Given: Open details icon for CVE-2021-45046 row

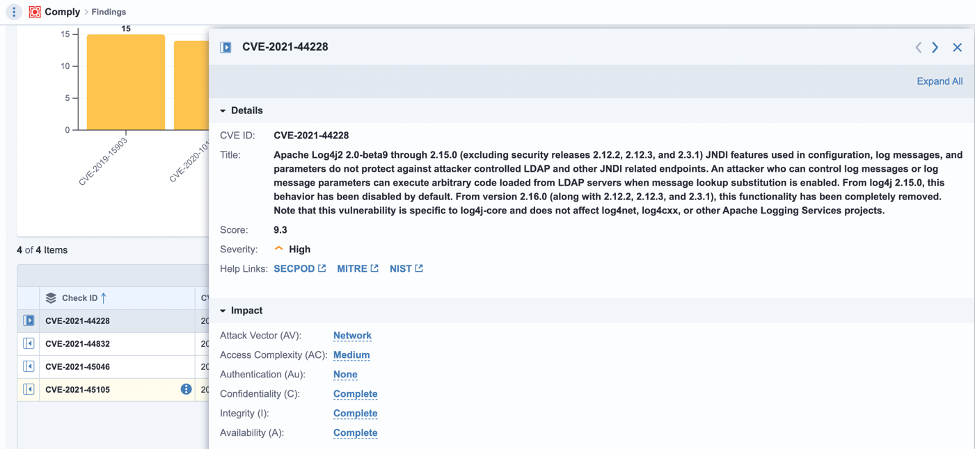Looking at the screenshot, I should 28,367.
